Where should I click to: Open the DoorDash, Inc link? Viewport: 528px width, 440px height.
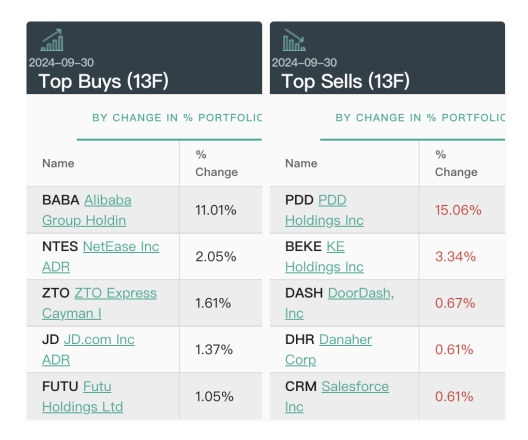pyautogui.click(x=339, y=303)
